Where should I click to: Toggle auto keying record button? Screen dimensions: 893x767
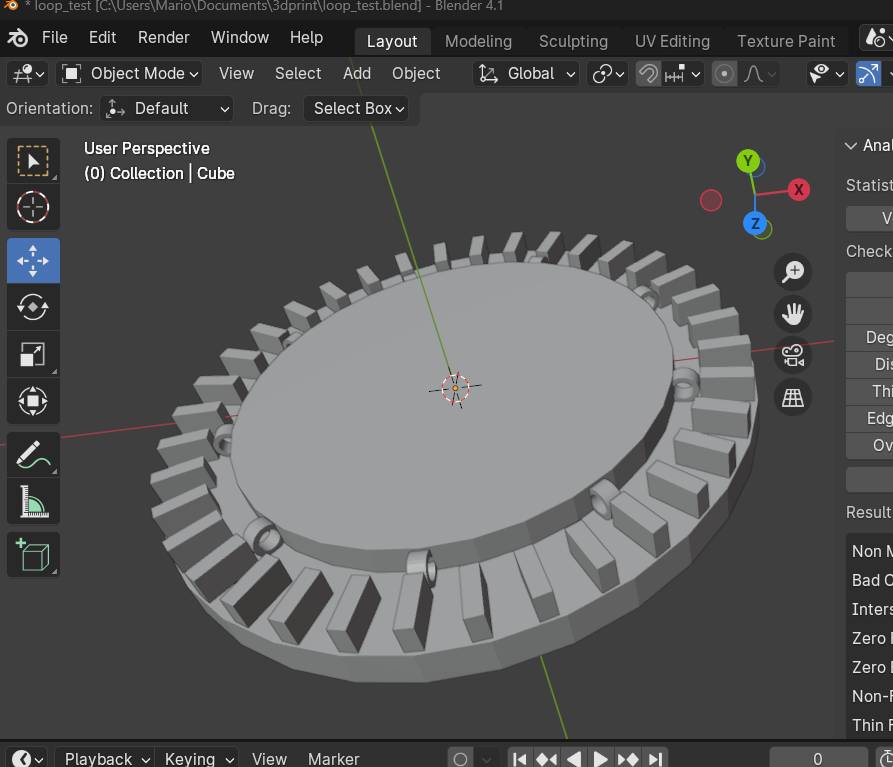[460, 758]
